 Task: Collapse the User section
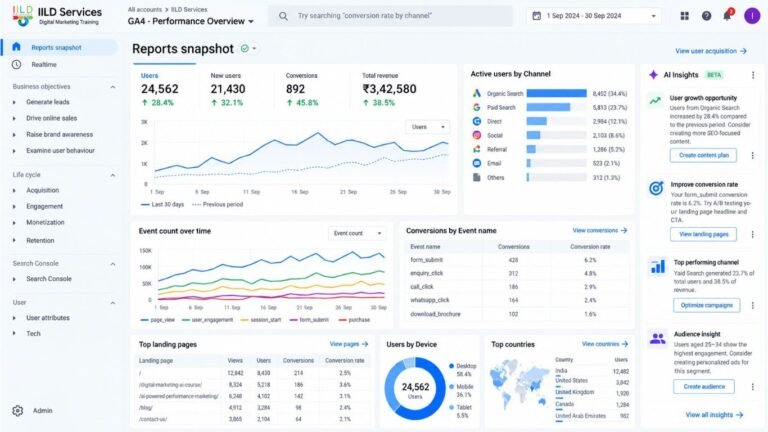(113, 303)
